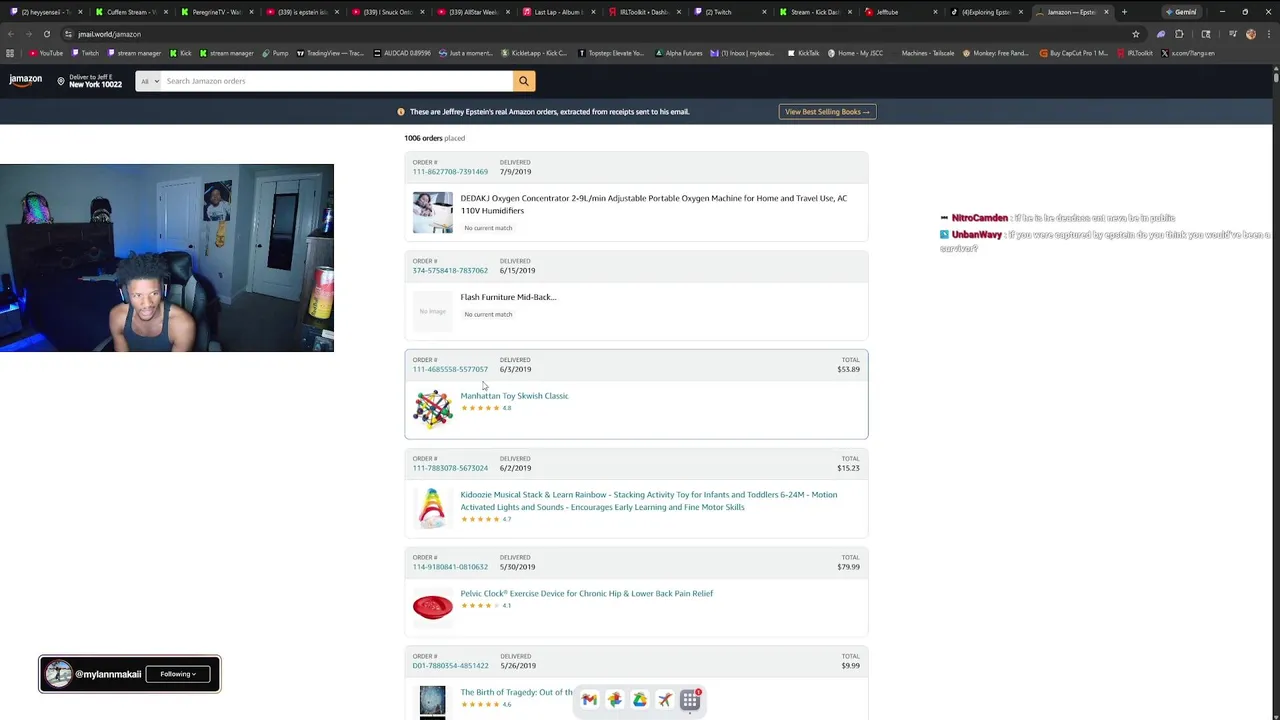This screenshot has height=720, width=1280.
Task: Click the Gmail icon in floating dock
Action: click(x=589, y=700)
